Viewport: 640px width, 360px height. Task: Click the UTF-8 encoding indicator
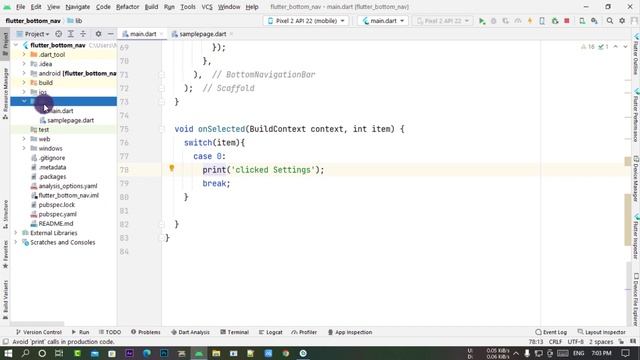[x=576, y=342]
